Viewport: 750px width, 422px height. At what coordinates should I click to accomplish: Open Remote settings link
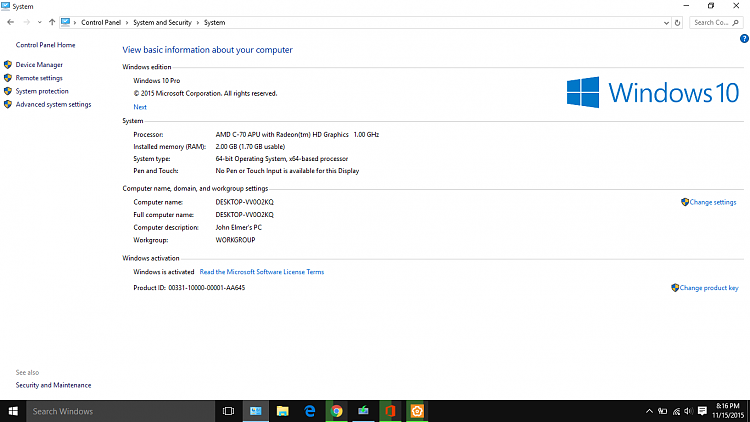(39, 78)
